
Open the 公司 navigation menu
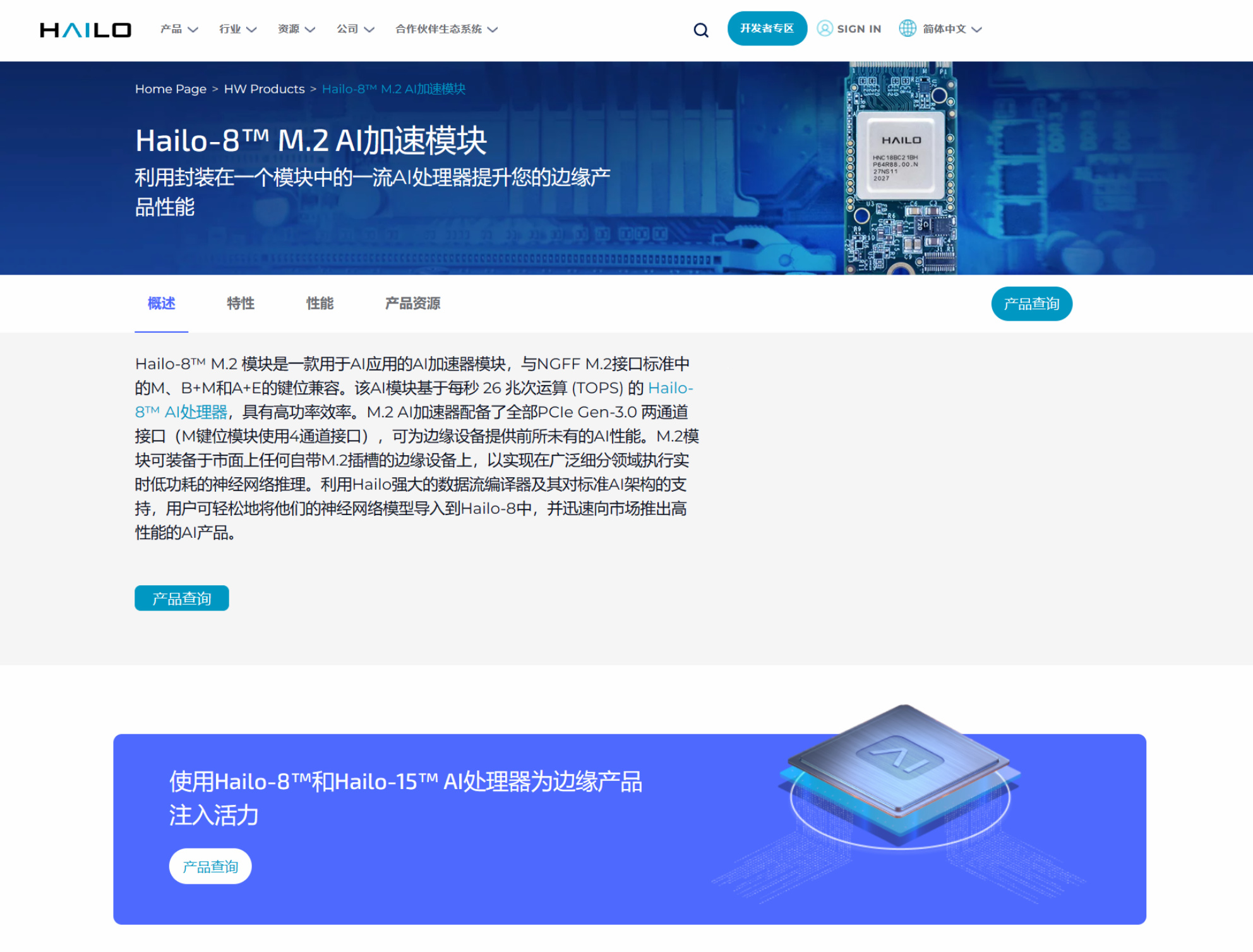(355, 29)
